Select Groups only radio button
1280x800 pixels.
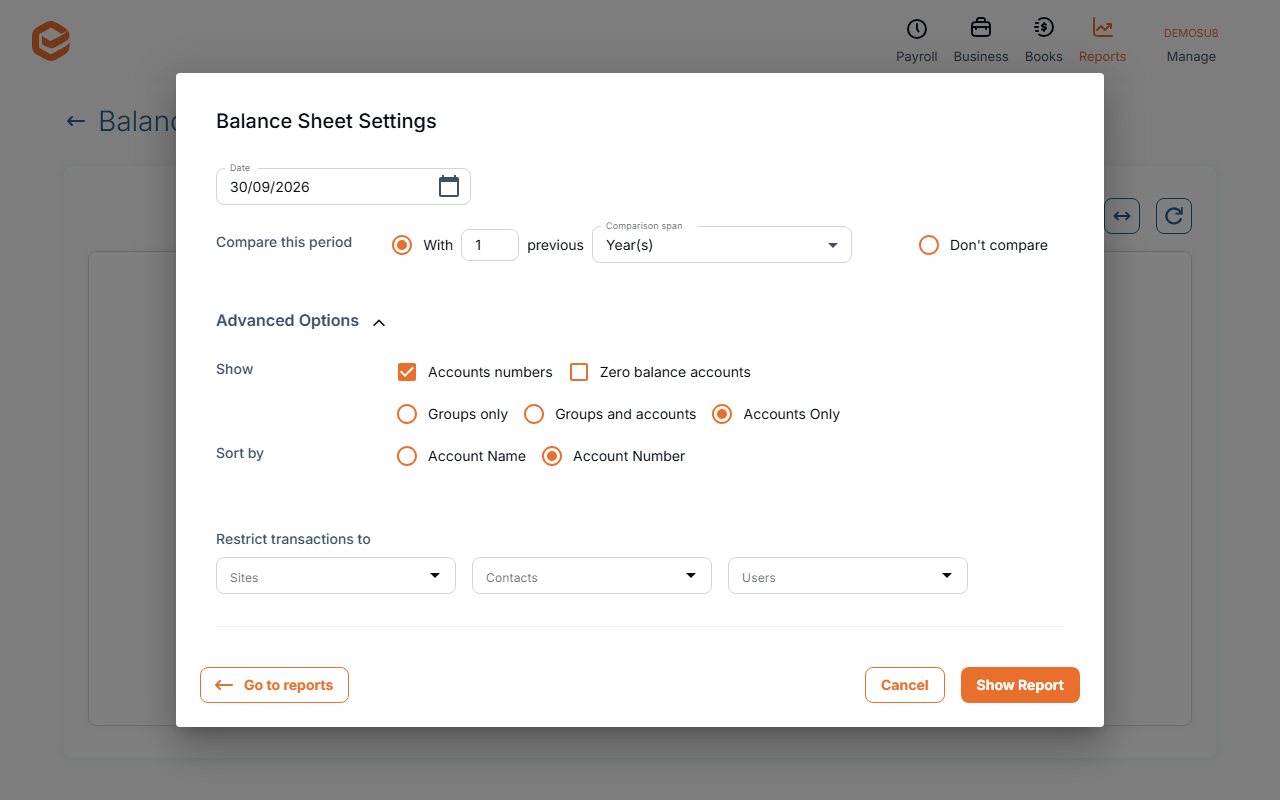point(407,414)
